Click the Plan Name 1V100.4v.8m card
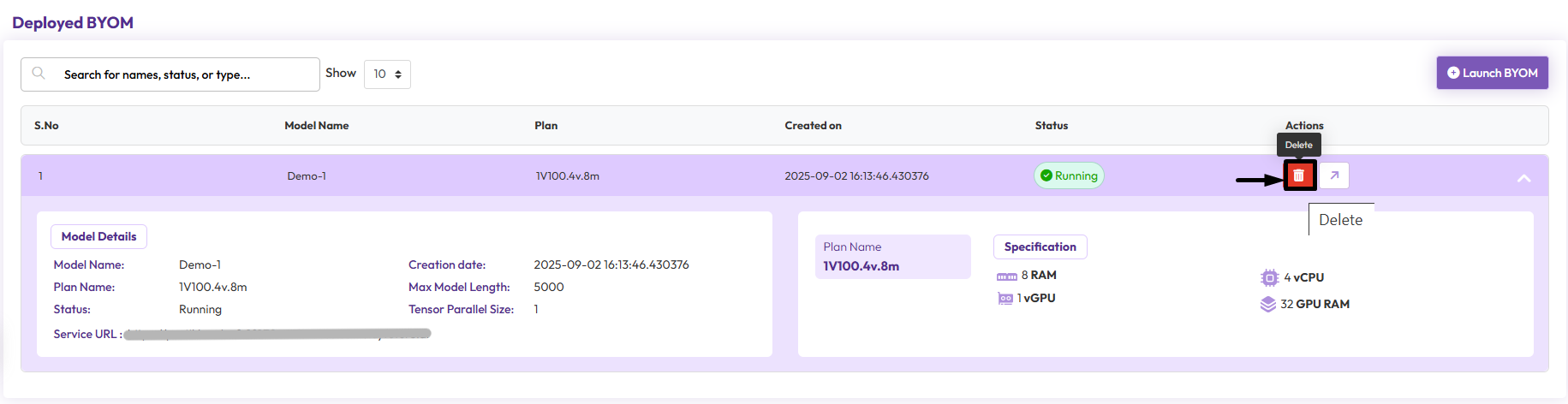The image size is (1568, 404). tap(892, 257)
